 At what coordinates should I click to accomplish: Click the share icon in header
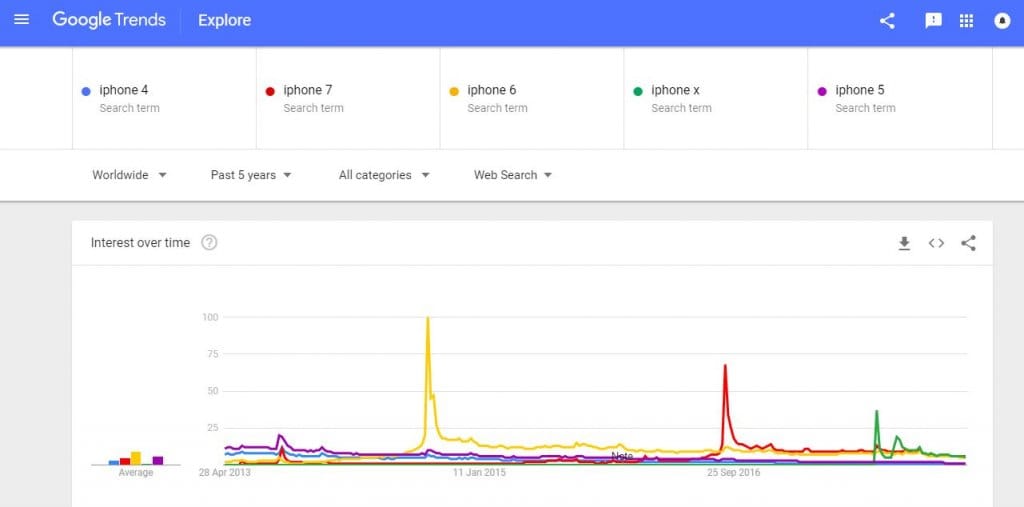887,21
